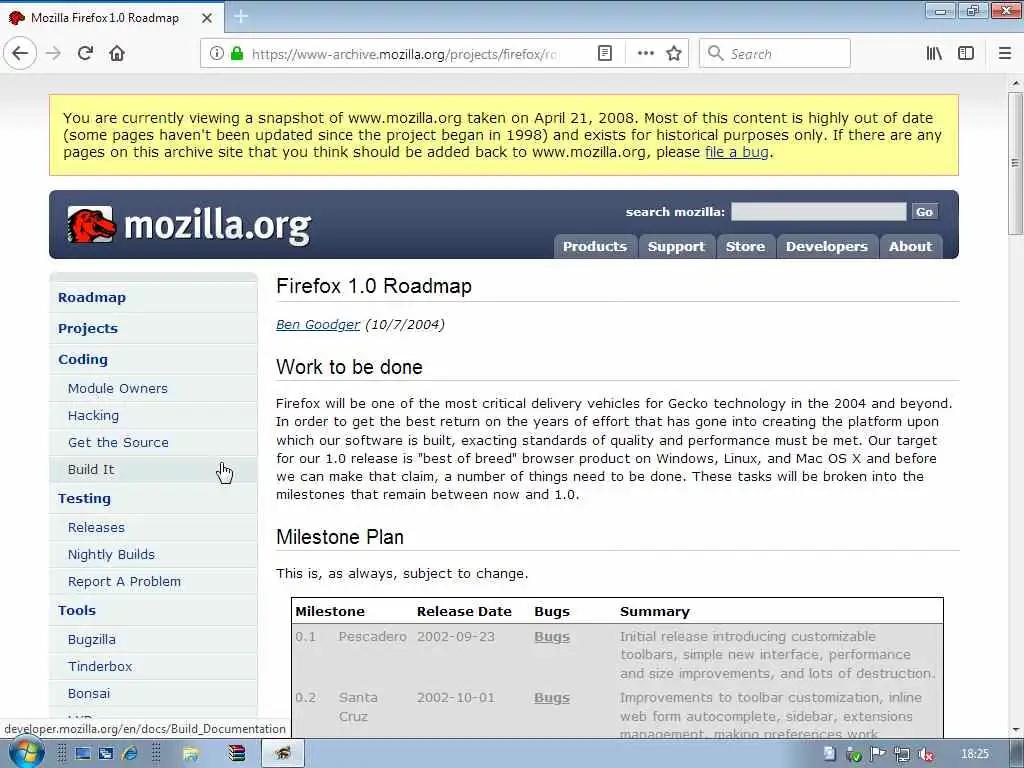Open the About navigation tab
1024x768 pixels.
coord(910,246)
